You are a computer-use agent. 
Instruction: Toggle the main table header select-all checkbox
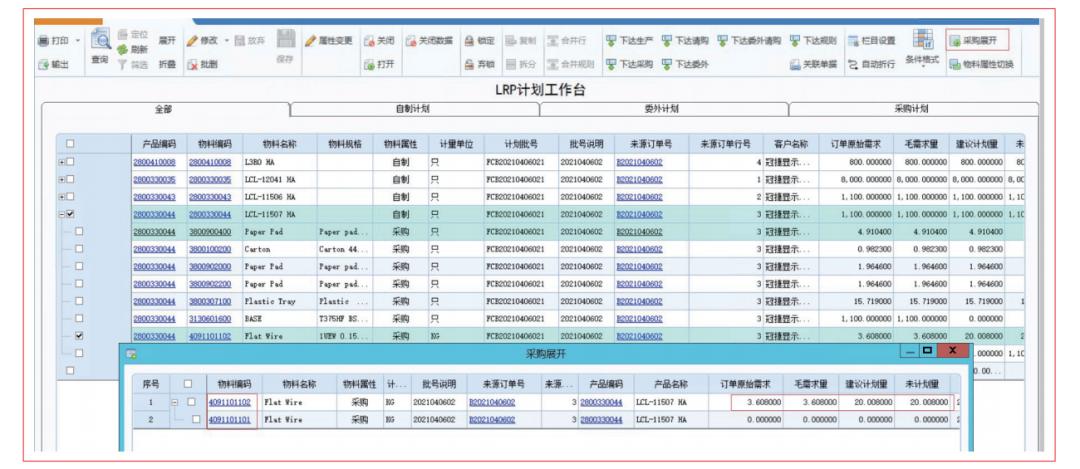tap(70, 144)
